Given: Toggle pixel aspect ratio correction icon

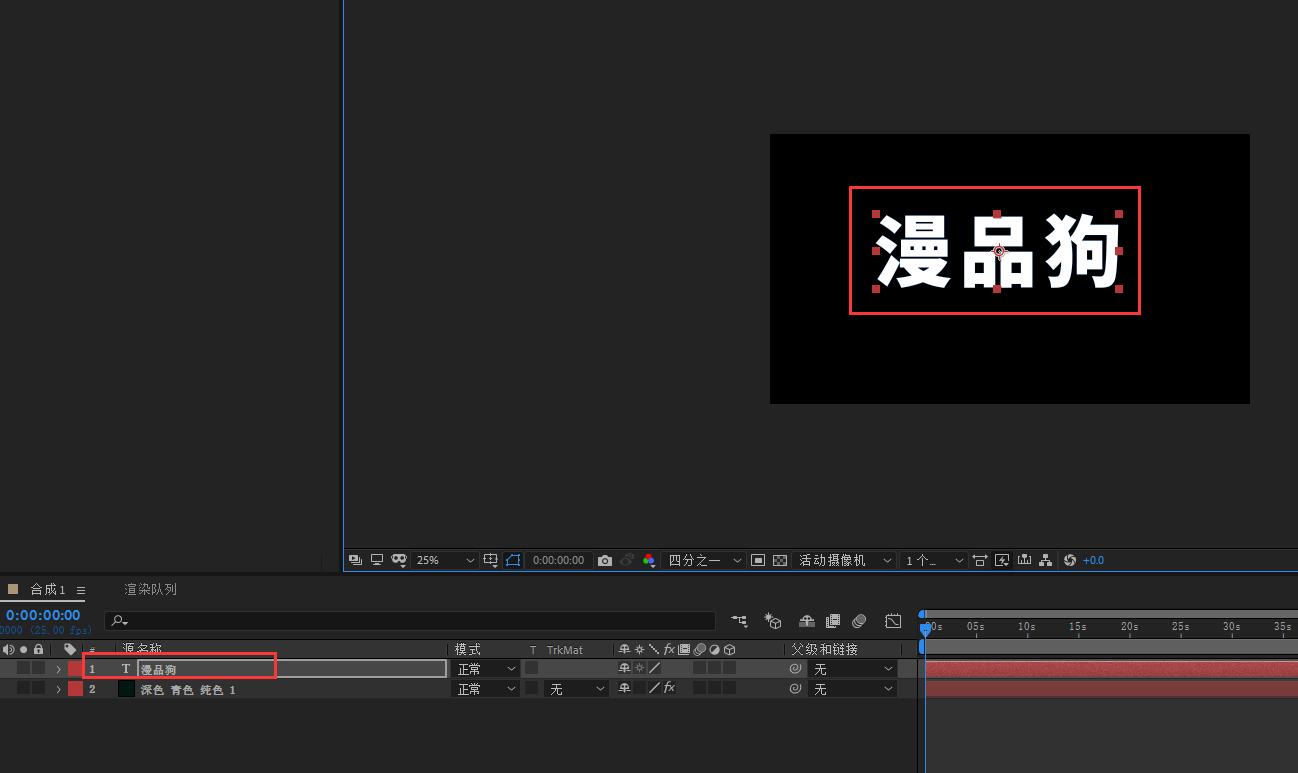Looking at the screenshot, I should [x=980, y=560].
